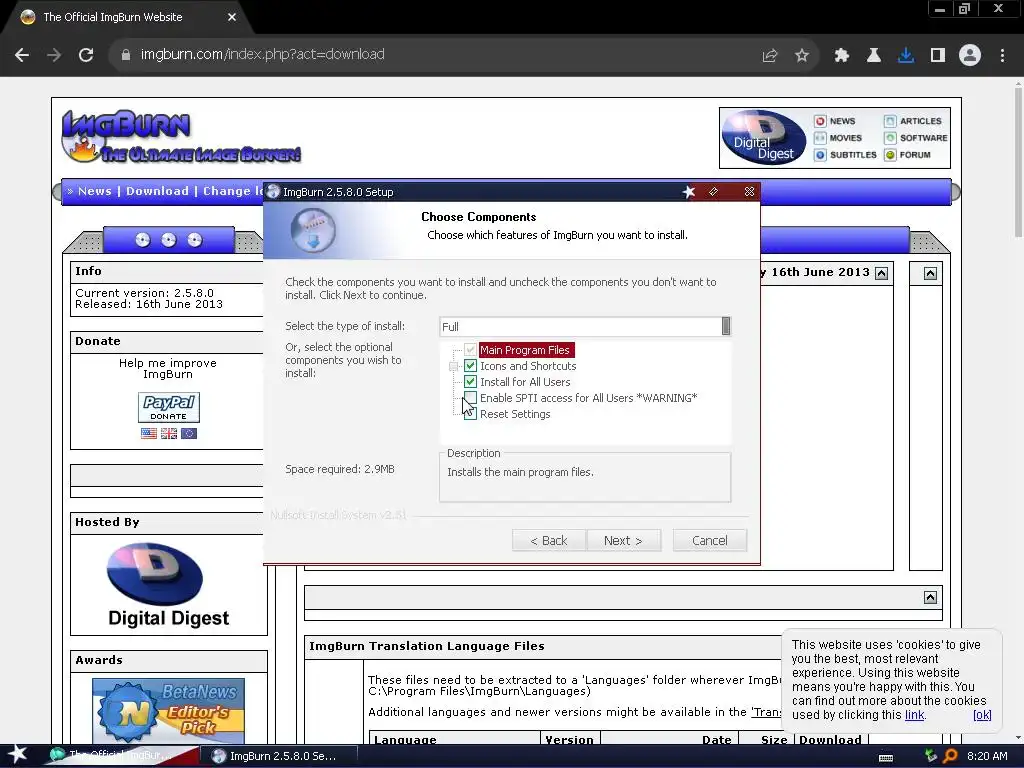Screen dimensions: 1024x768
Task: Click the Translations link in language text
Action: tap(765, 712)
